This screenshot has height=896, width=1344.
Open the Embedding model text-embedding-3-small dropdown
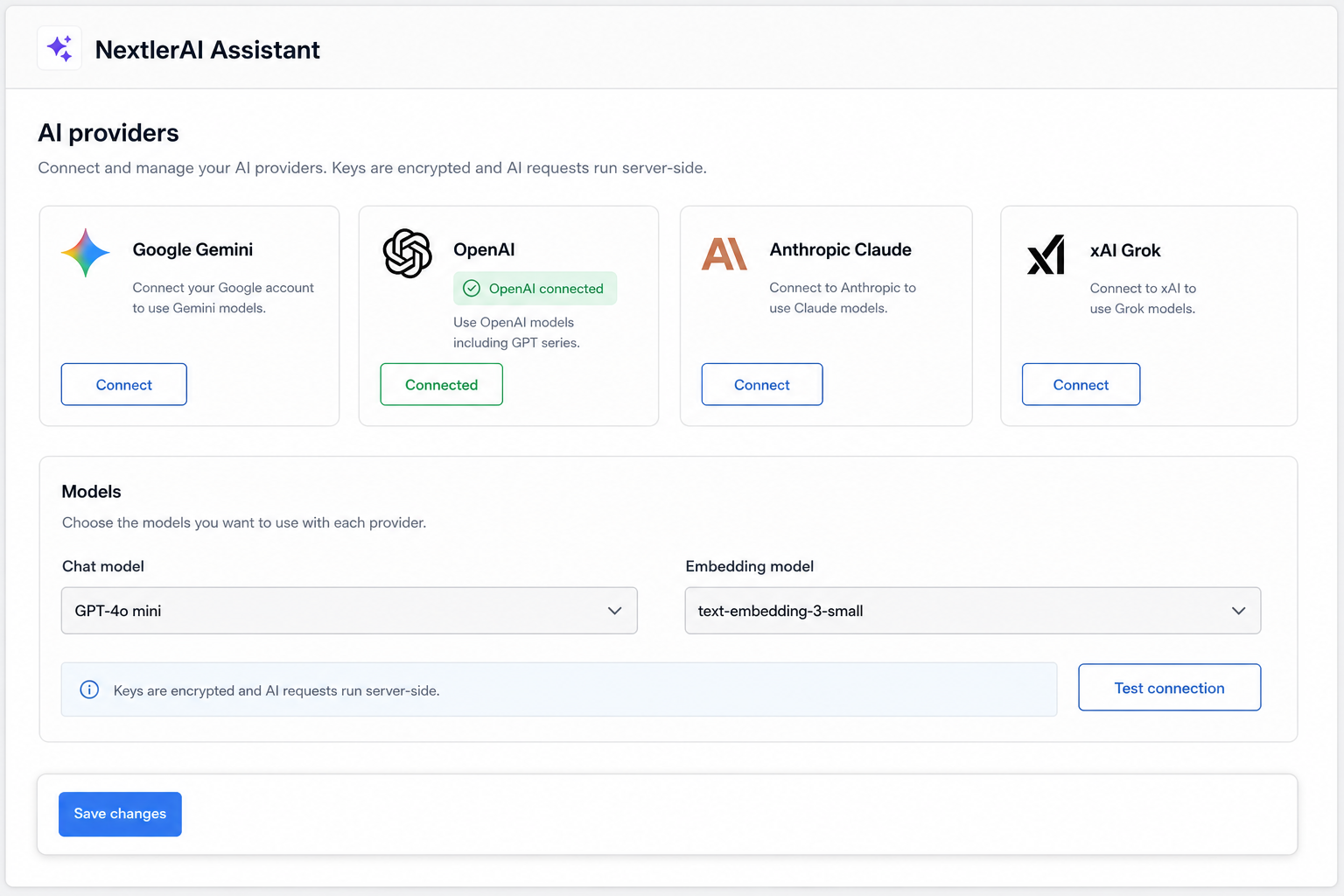coord(973,611)
